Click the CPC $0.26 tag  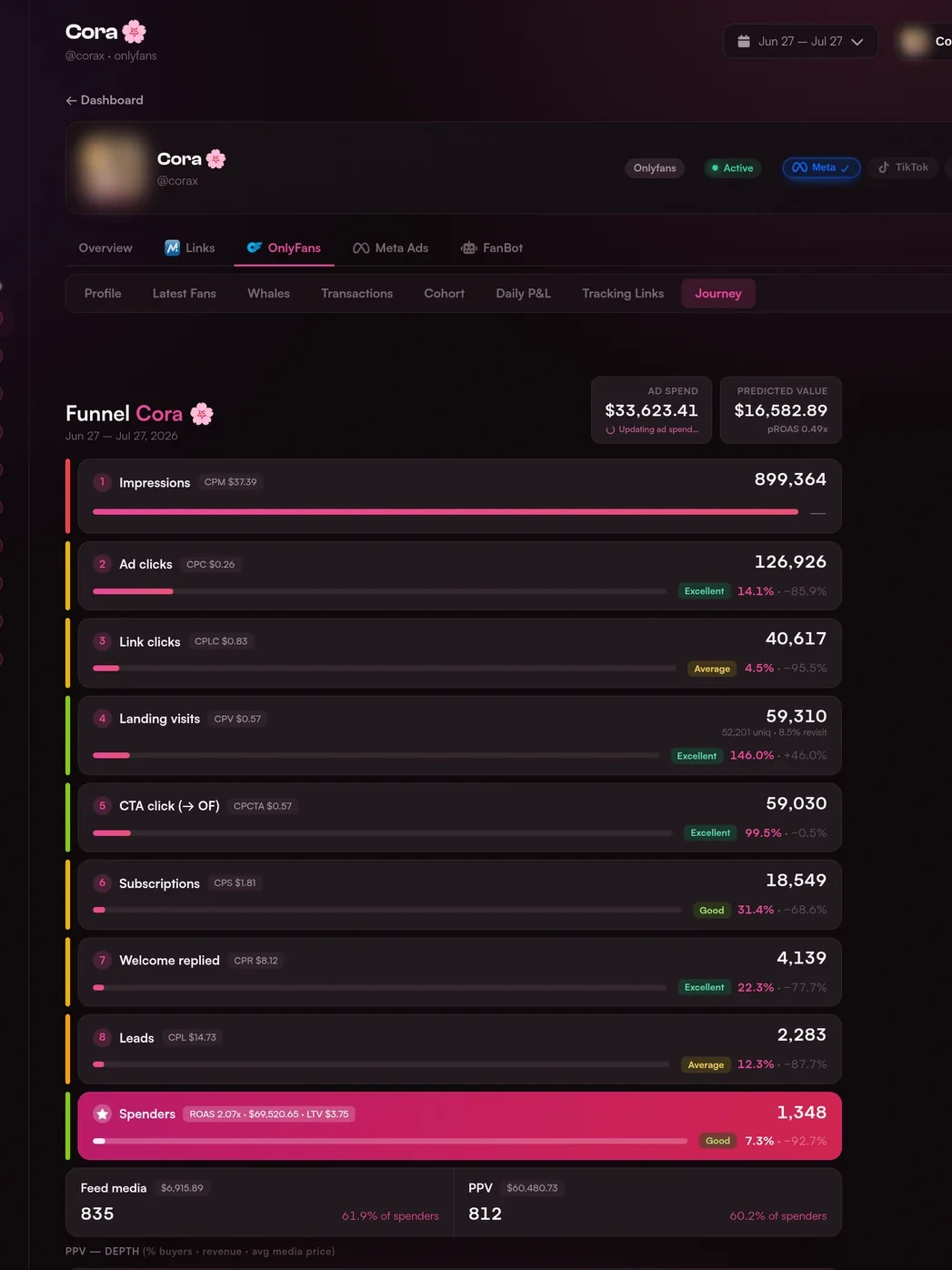[210, 564]
